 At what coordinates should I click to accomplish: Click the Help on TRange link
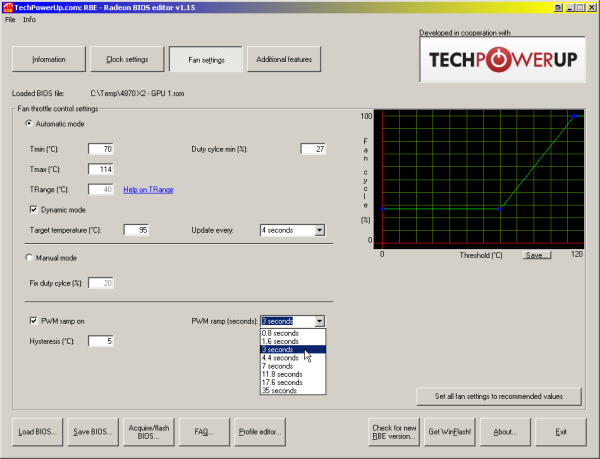click(x=148, y=189)
